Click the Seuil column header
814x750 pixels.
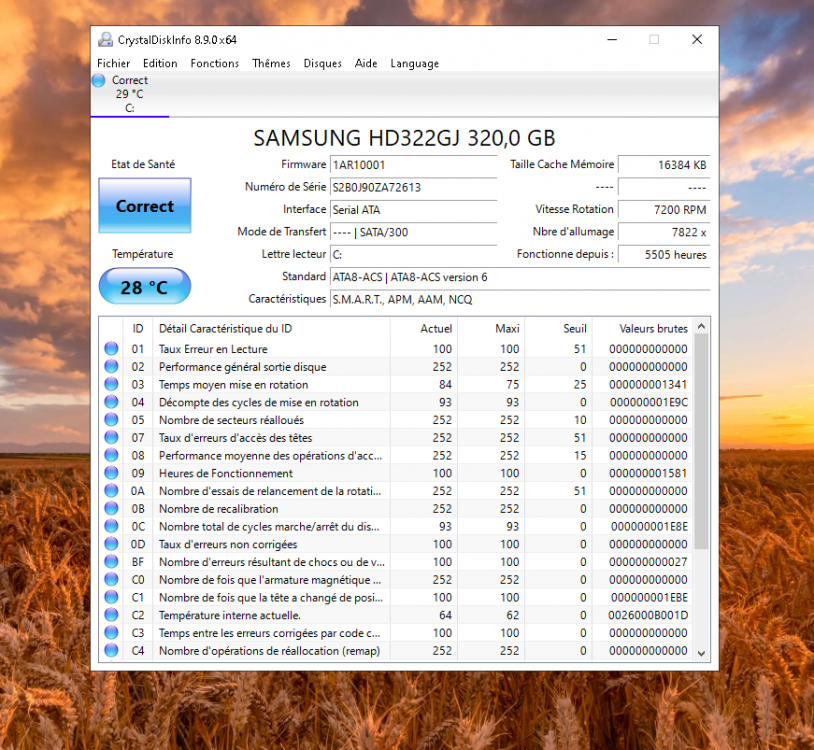click(x=559, y=329)
